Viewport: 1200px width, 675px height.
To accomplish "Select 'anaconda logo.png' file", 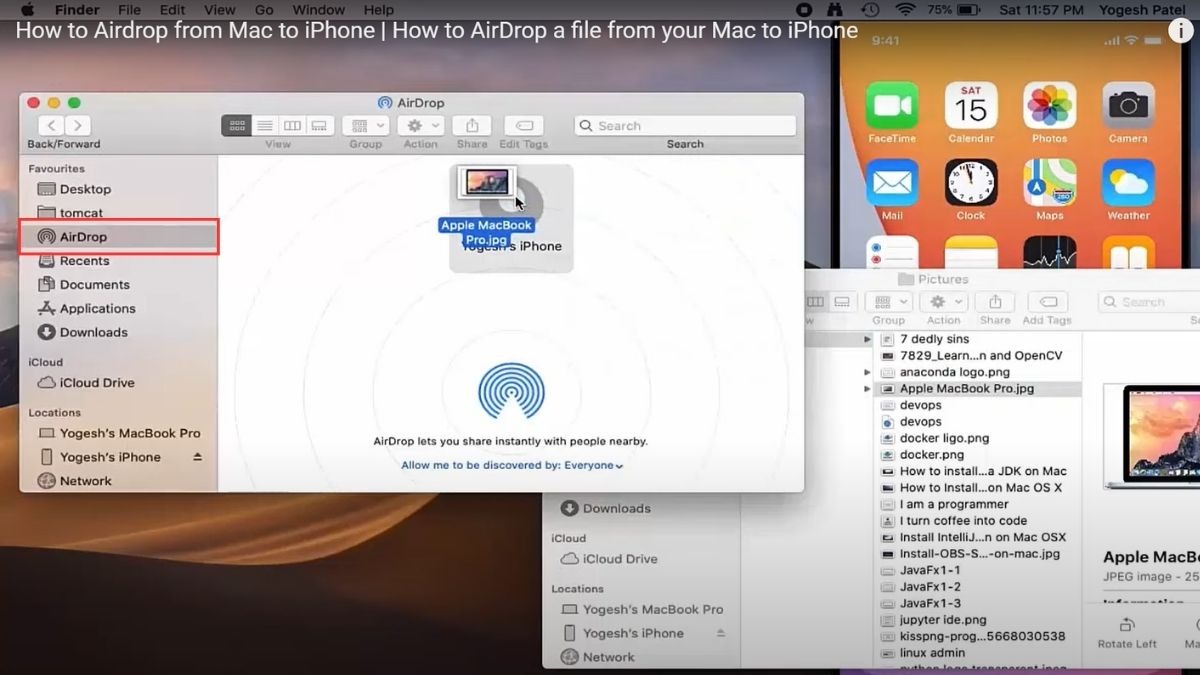I will [x=955, y=372].
